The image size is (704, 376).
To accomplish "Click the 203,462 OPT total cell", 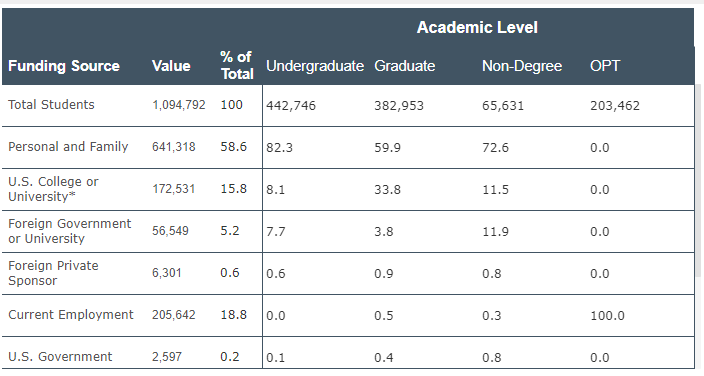I will tap(615, 106).
